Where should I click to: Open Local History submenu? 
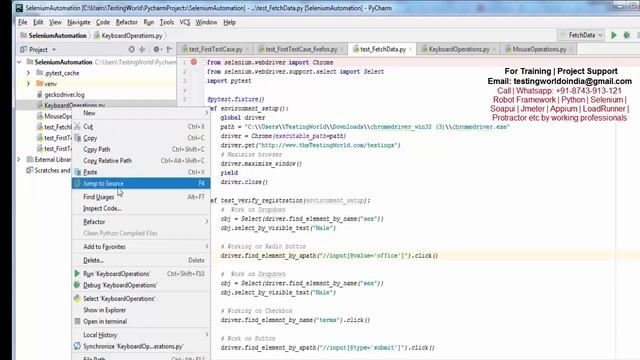[141, 335]
